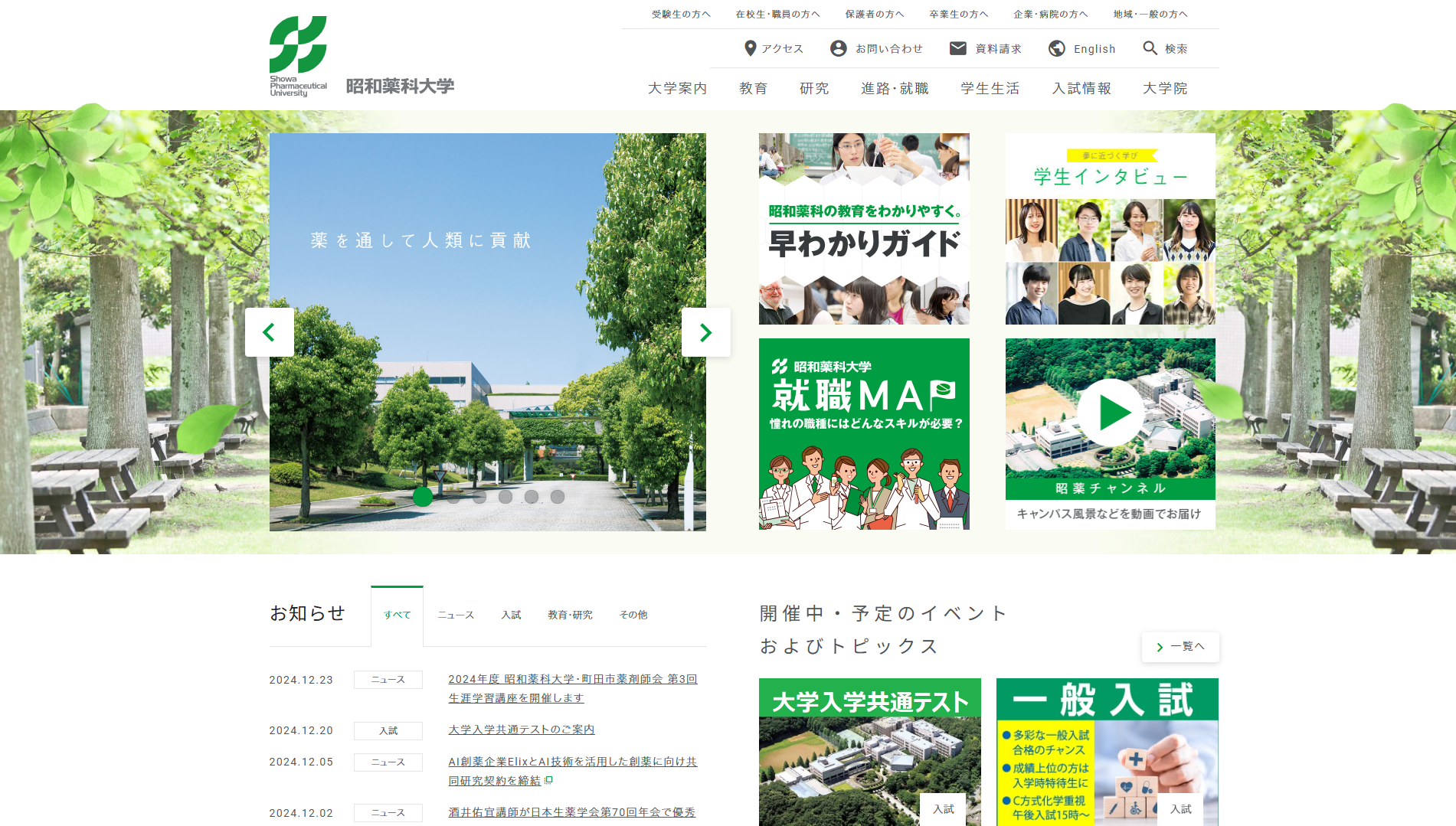Open 2024年度 生涯学習講座 news link
This screenshot has height=826, width=1456.
[x=573, y=688]
